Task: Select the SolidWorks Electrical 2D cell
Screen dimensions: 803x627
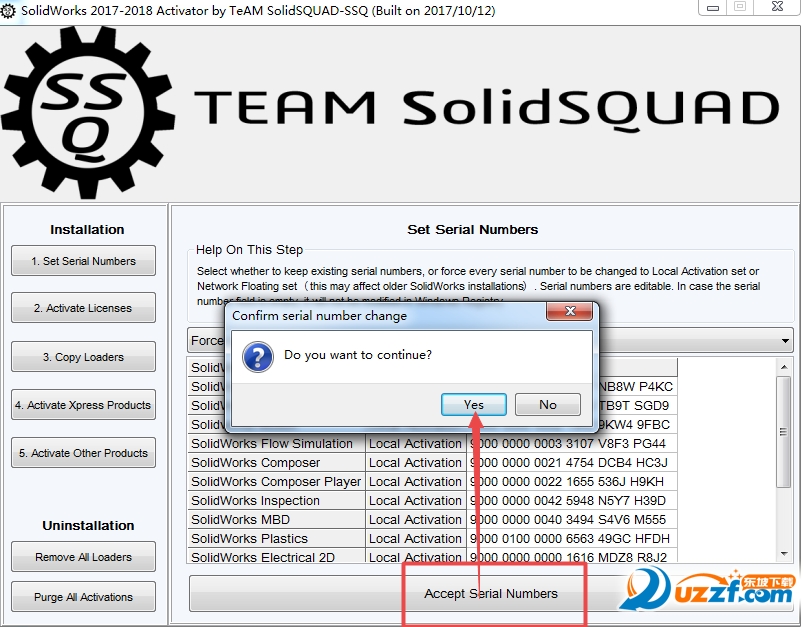Action: click(277, 556)
